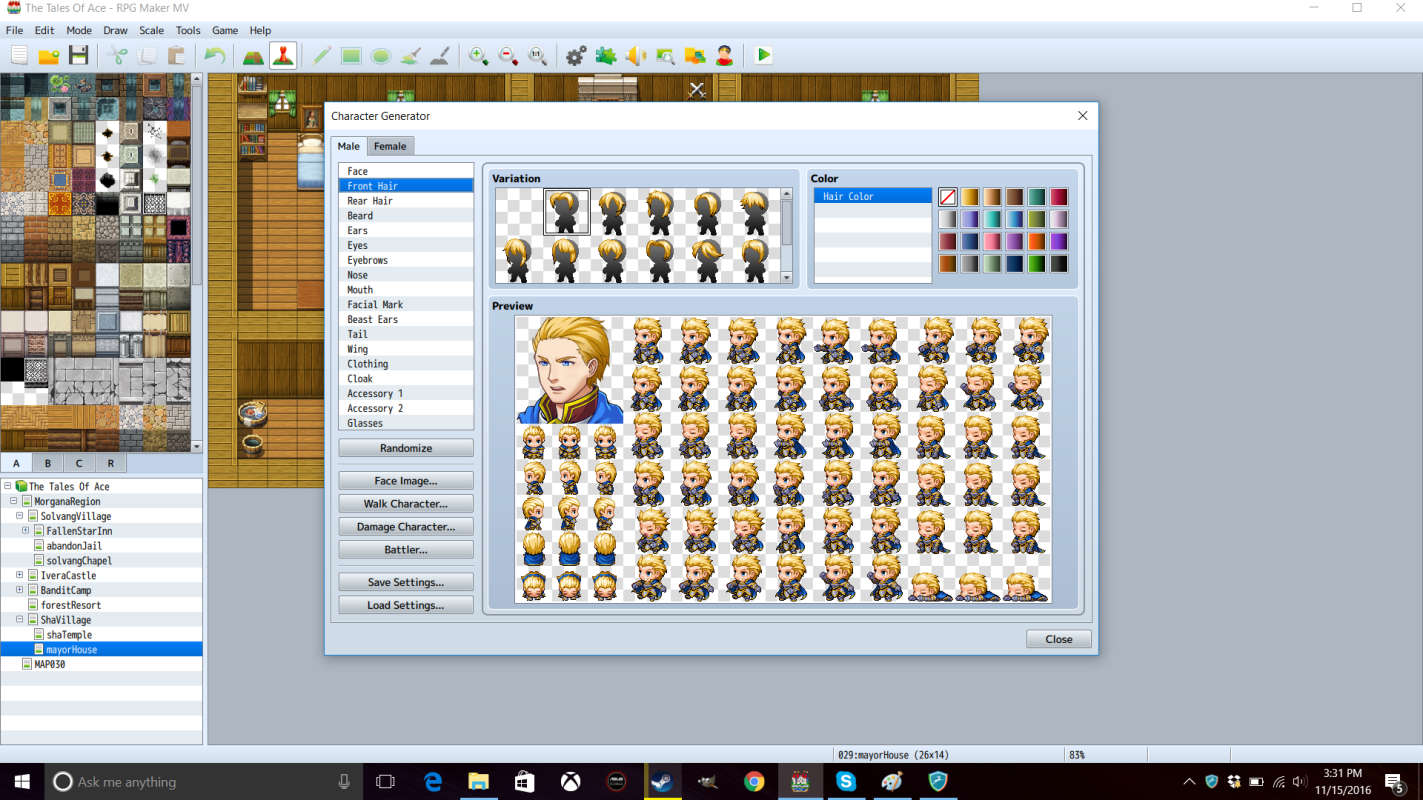1423x800 pixels.
Task: Open Microsoft Edge from the taskbar
Action: pyautogui.click(x=432, y=782)
